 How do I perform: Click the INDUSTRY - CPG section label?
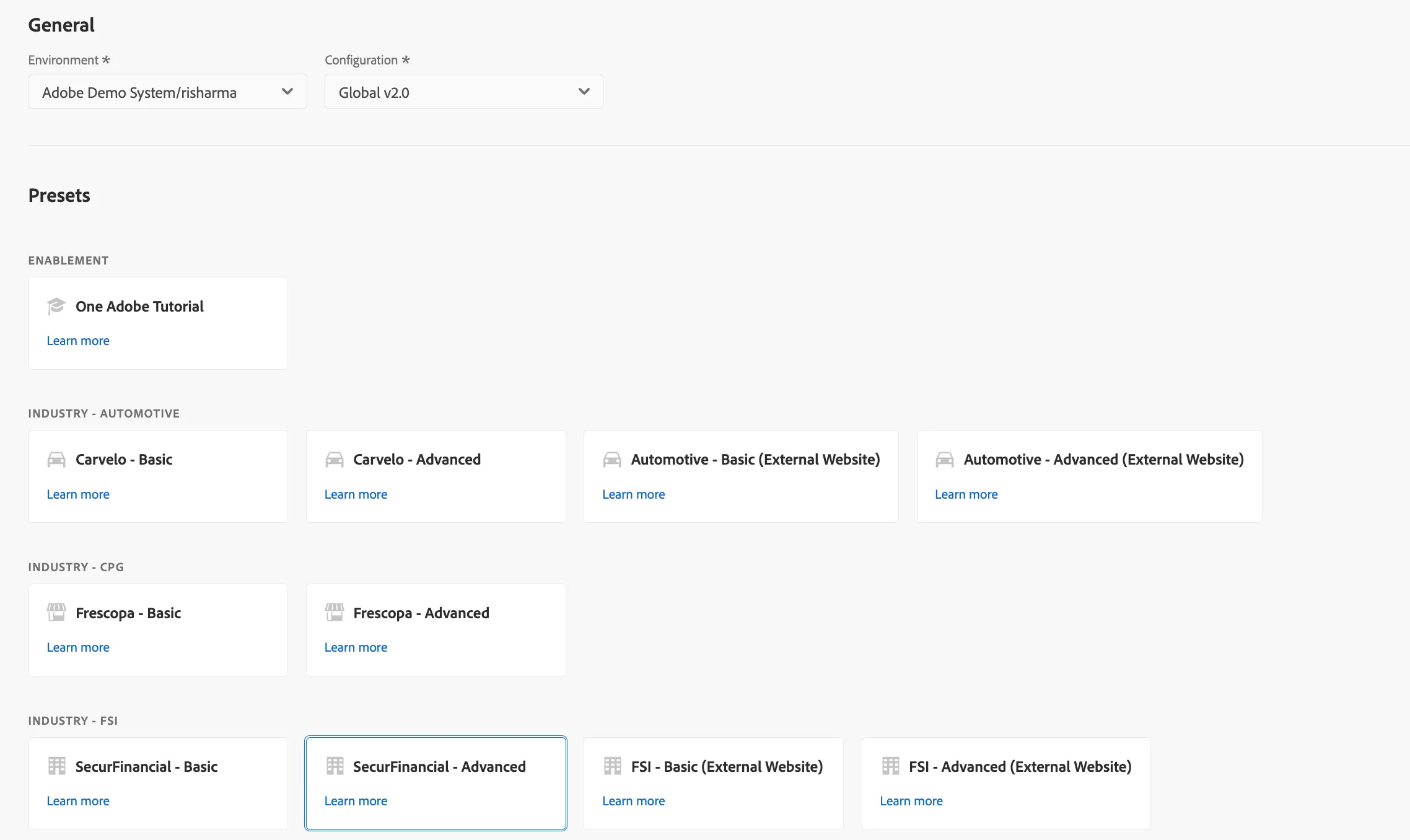click(76, 567)
